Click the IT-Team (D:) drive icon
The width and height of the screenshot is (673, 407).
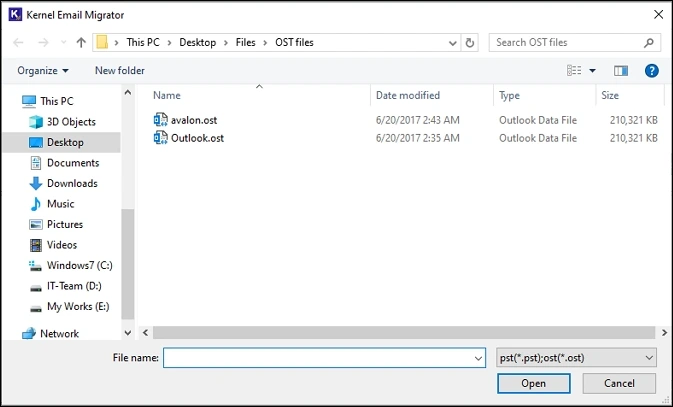point(36,288)
